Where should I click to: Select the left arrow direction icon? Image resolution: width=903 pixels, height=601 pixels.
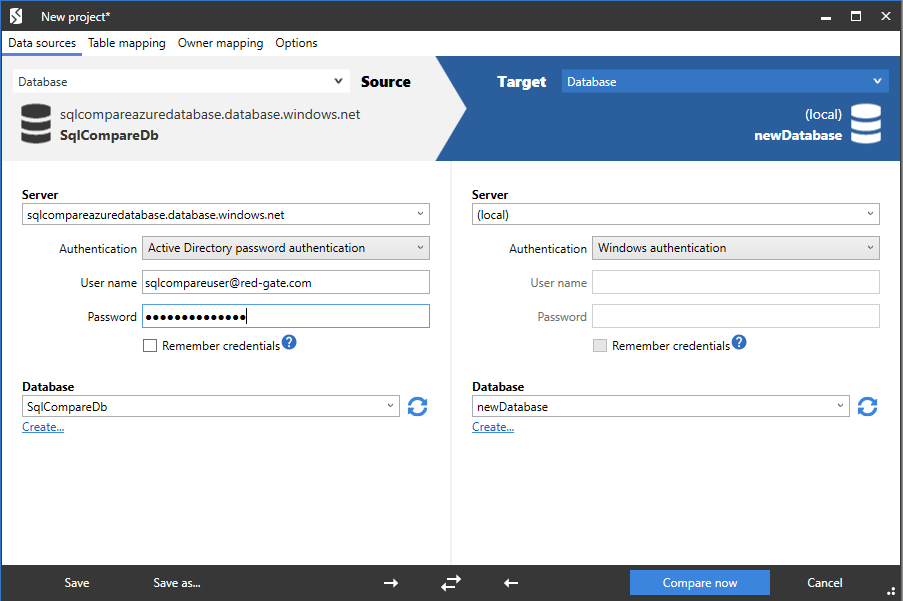[x=510, y=582]
